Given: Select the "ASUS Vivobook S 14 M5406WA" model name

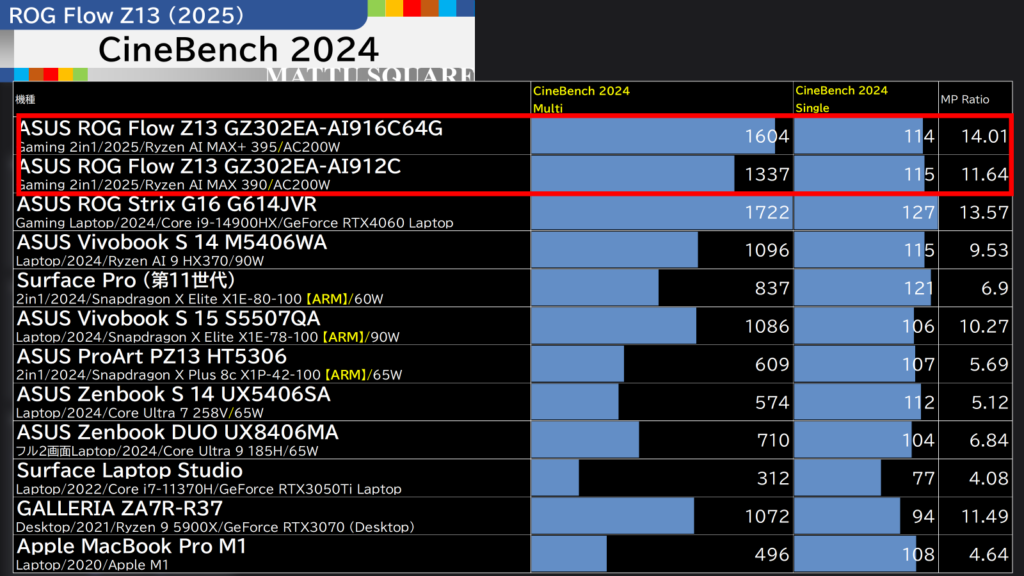Looking at the screenshot, I should pos(172,242).
